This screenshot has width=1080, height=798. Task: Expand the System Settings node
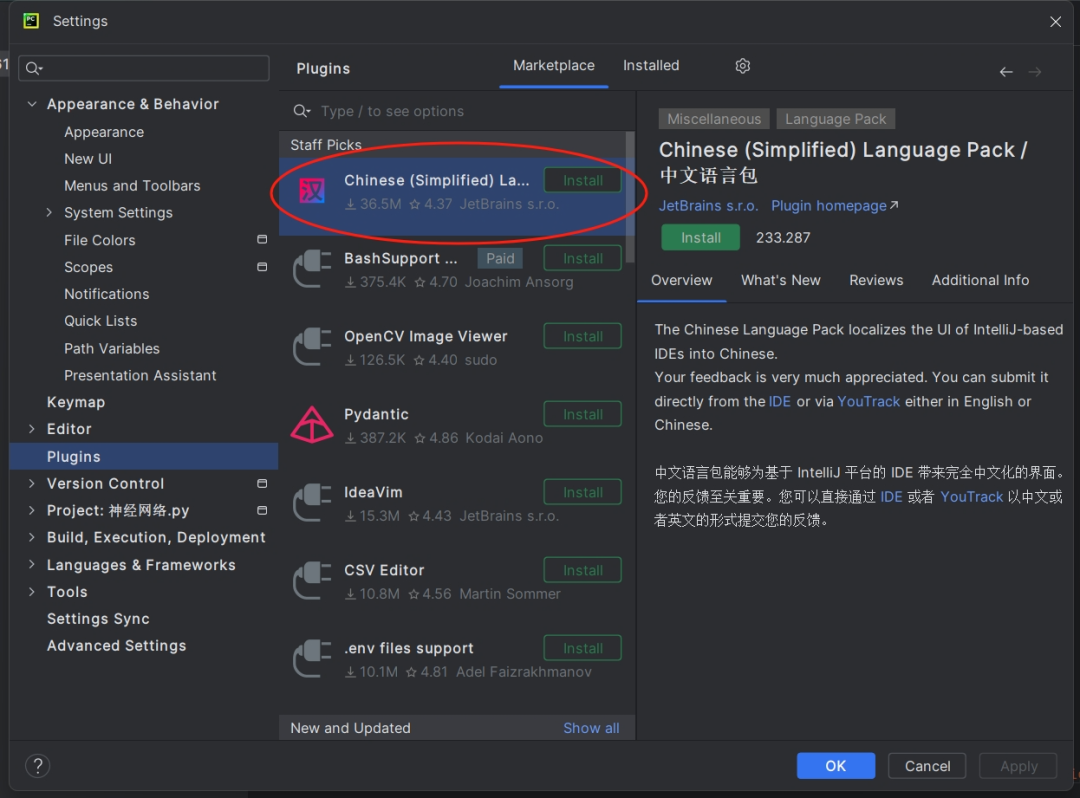pos(49,212)
